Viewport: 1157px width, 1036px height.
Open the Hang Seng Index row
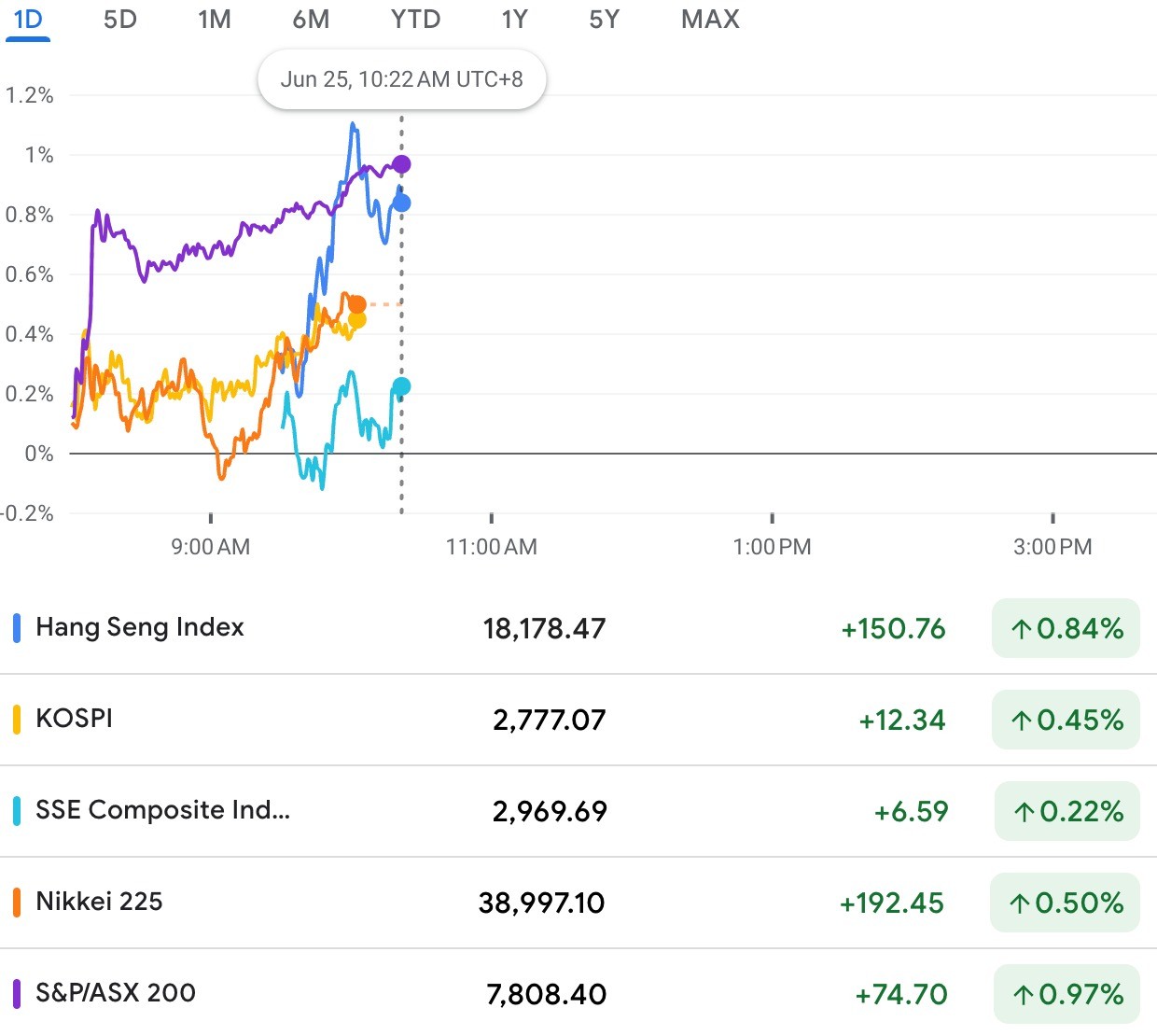[x=140, y=627]
